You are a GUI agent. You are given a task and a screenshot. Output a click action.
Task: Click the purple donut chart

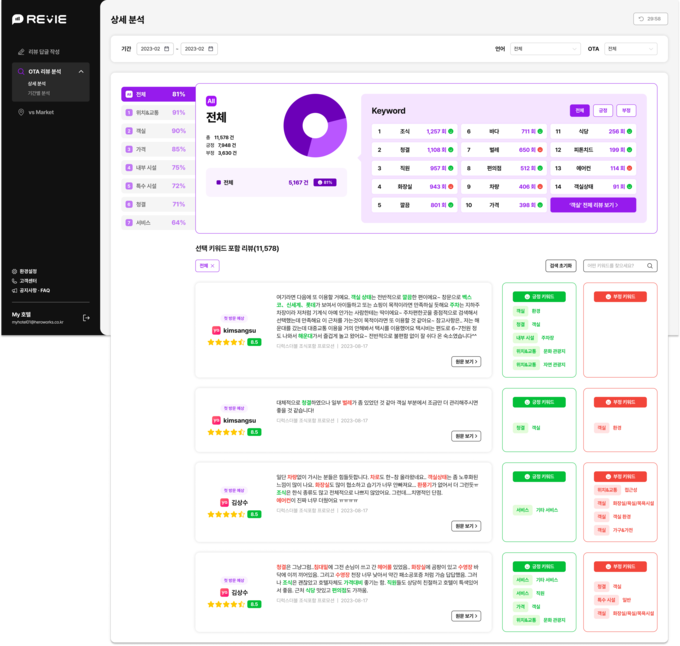[315, 126]
